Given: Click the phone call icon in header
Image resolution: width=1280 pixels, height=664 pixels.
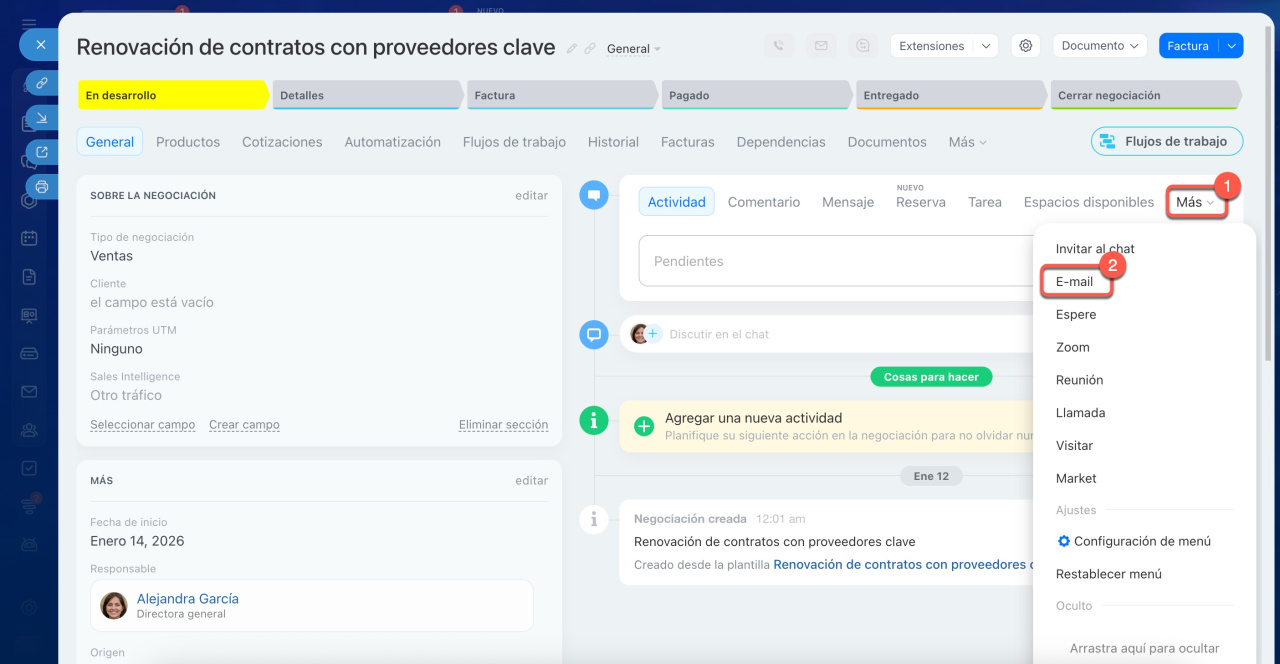Looking at the screenshot, I should [779, 46].
